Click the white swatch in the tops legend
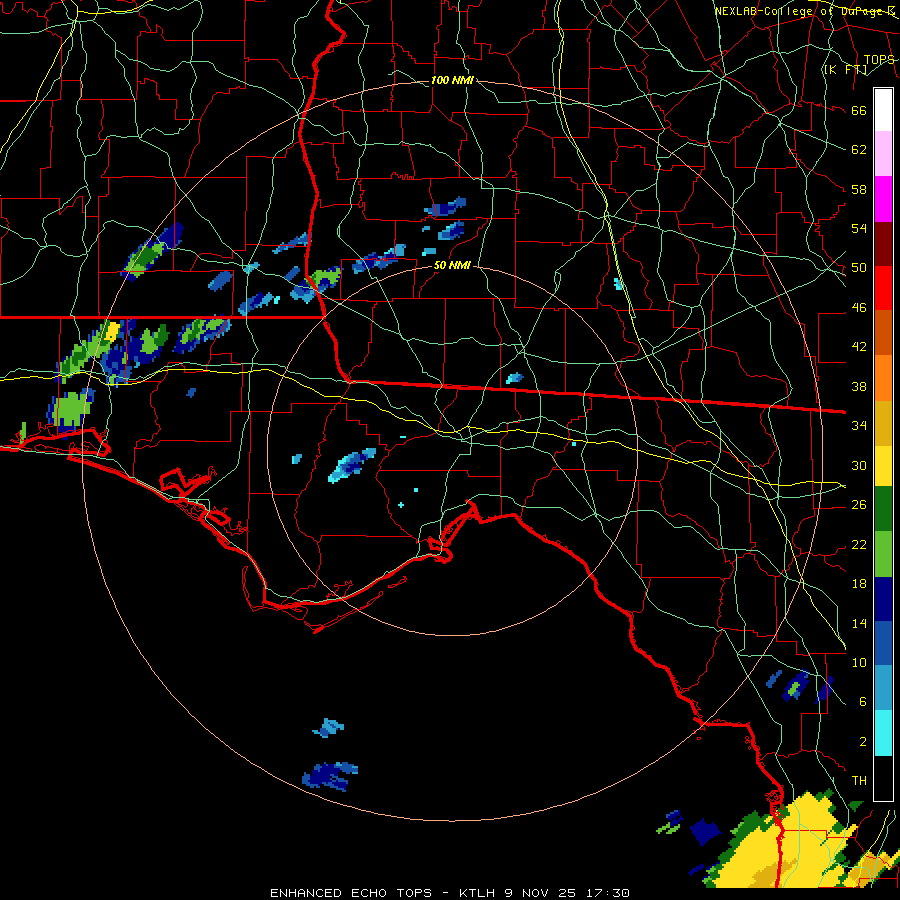The height and width of the screenshot is (900, 900). (x=883, y=110)
